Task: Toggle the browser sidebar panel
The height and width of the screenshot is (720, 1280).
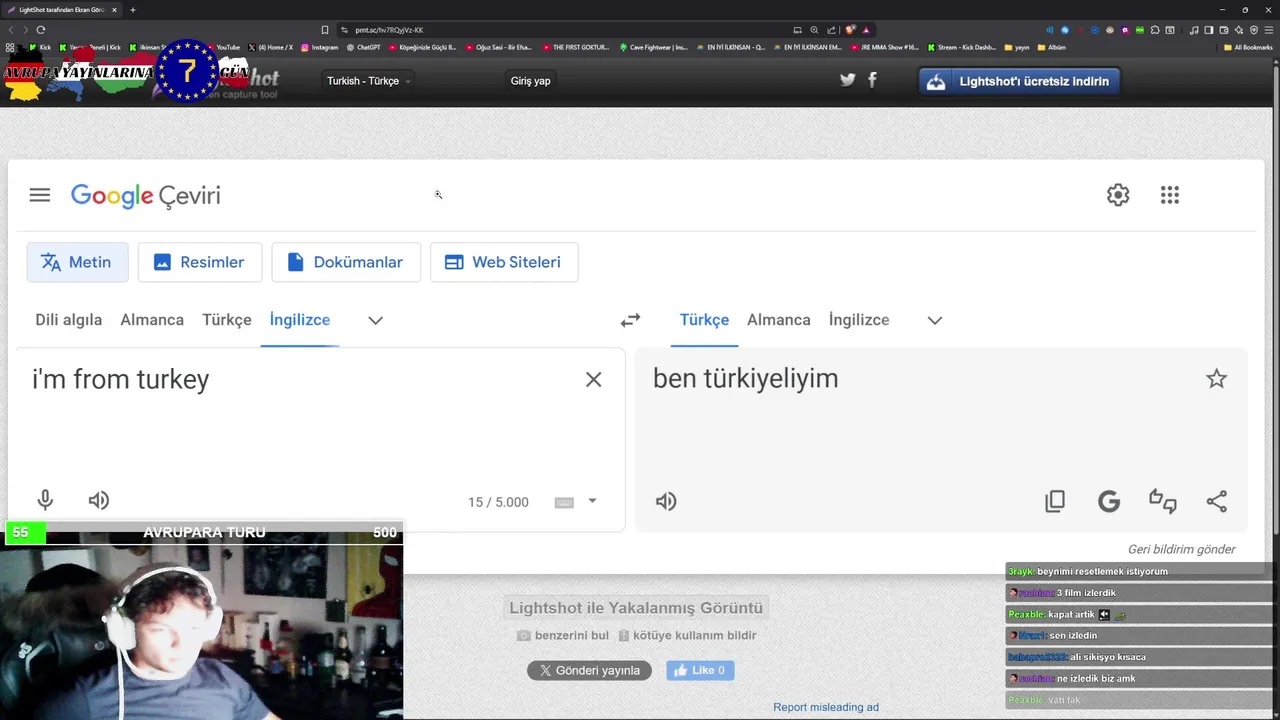Action: (1209, 30)
